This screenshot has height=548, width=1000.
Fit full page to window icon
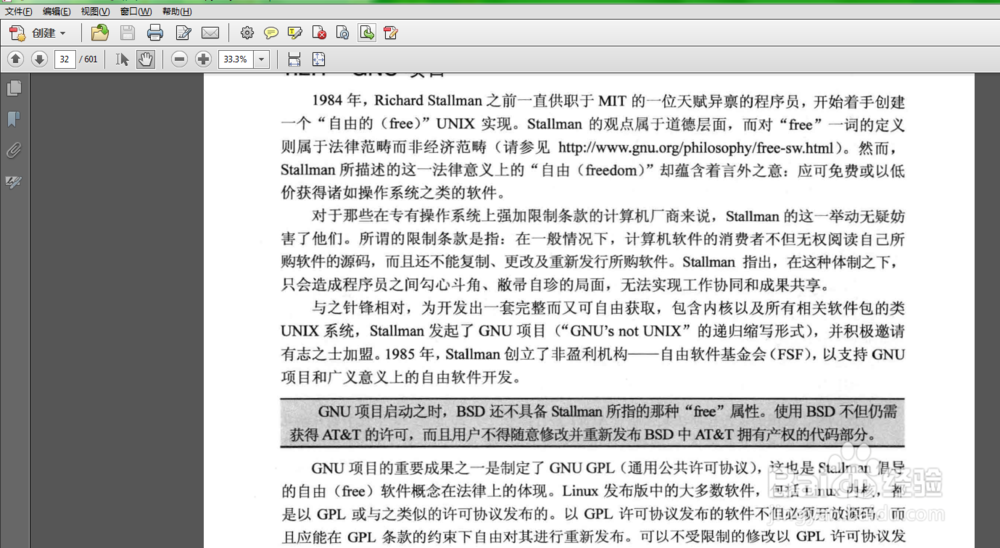[318, 59]
